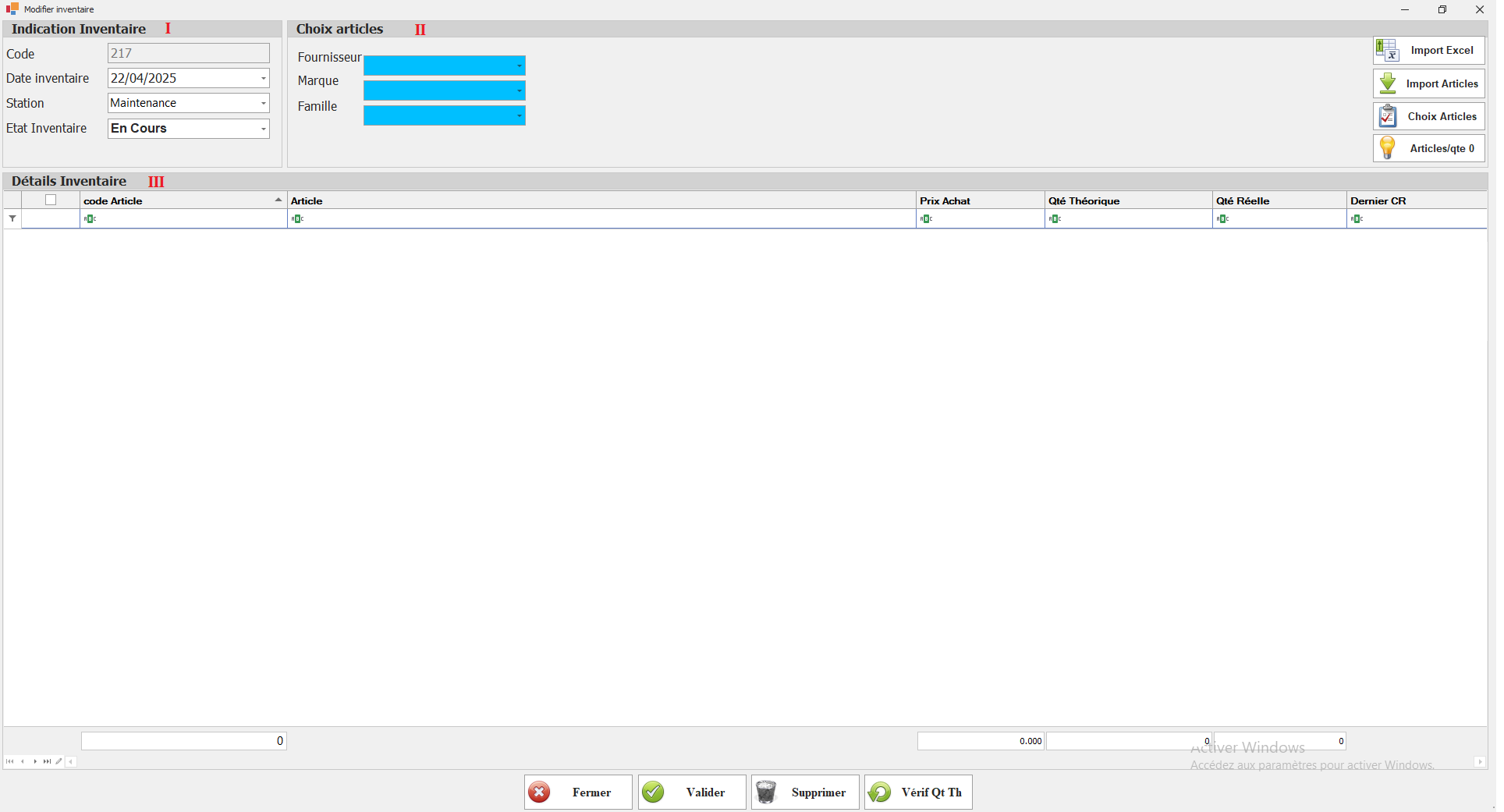Click the Vérif Qt Th refresh button

pyautogui.click(x=917, y=792)
